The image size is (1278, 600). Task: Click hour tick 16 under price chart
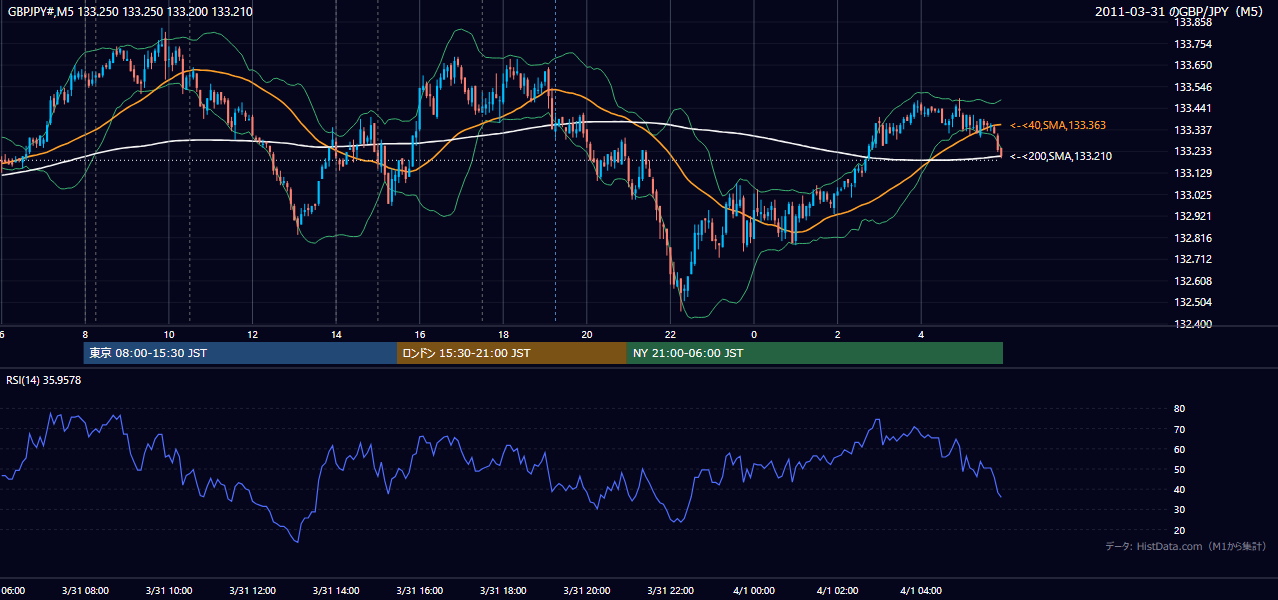420,334
